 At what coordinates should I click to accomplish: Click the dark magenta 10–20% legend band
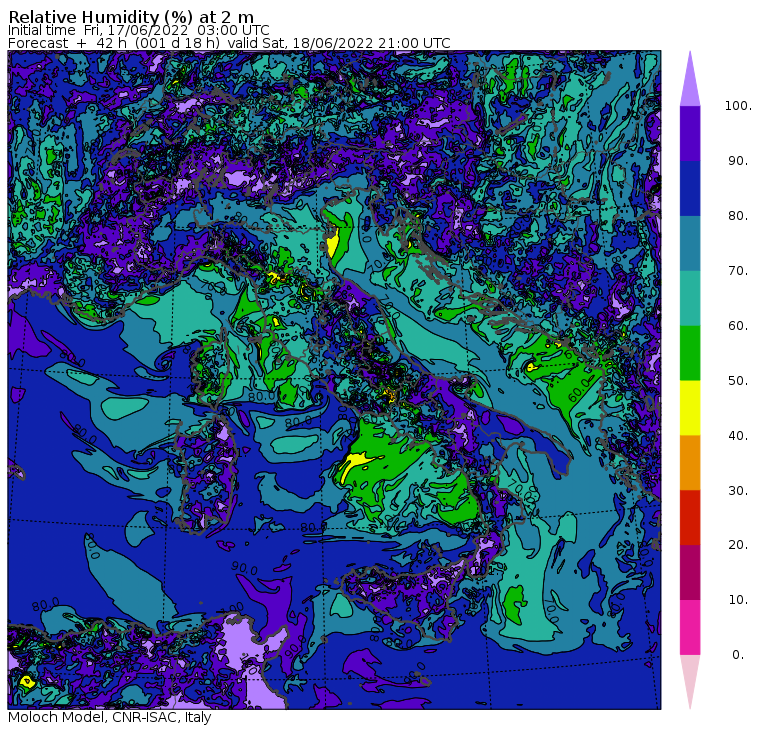tap(690, 573)
